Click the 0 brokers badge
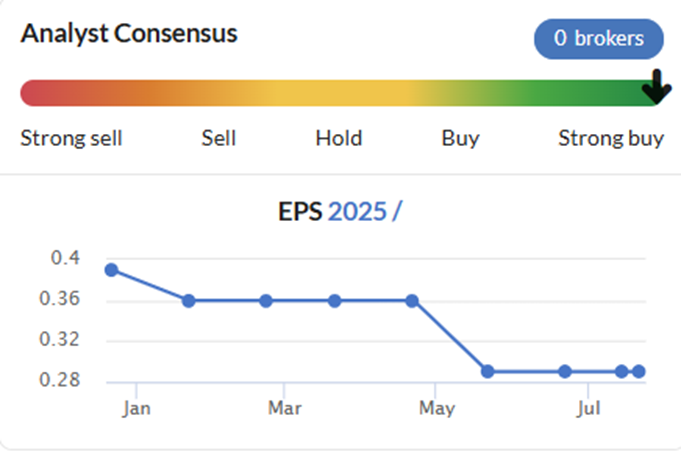Image resolution: width=681 pixels, height=452 pixels. pos(598,39)
